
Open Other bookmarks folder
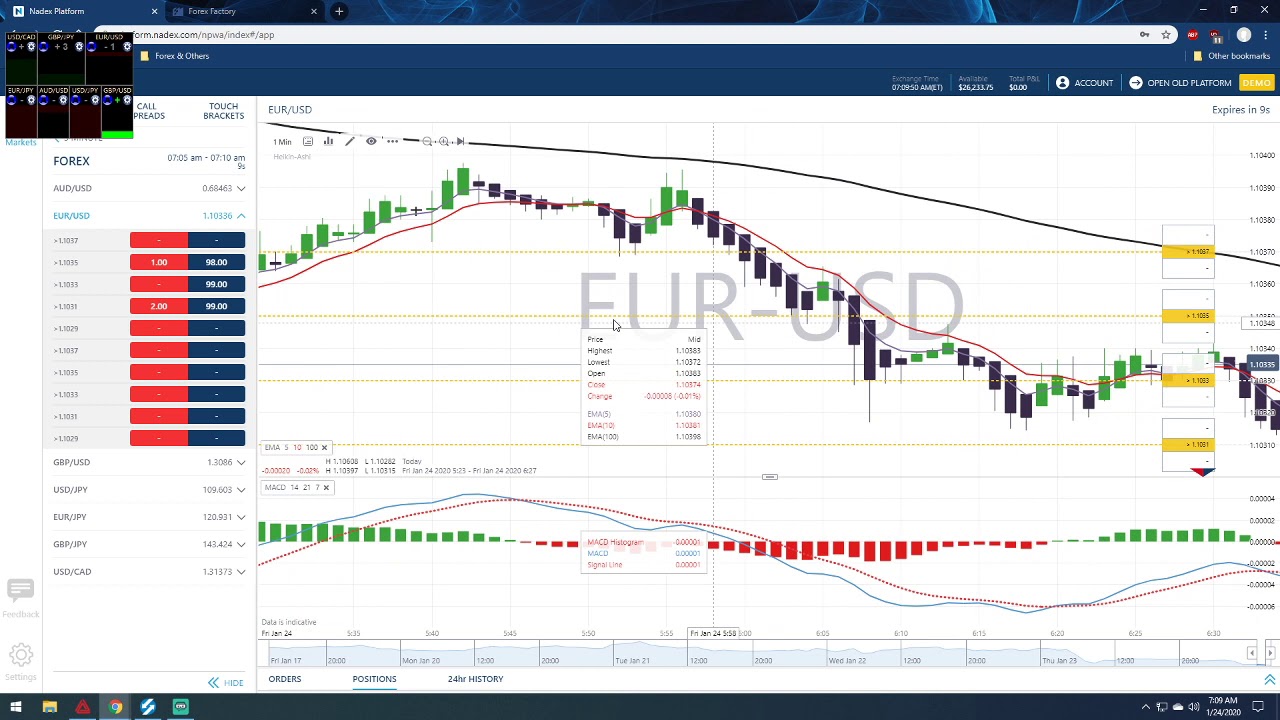click(1231, 56)
